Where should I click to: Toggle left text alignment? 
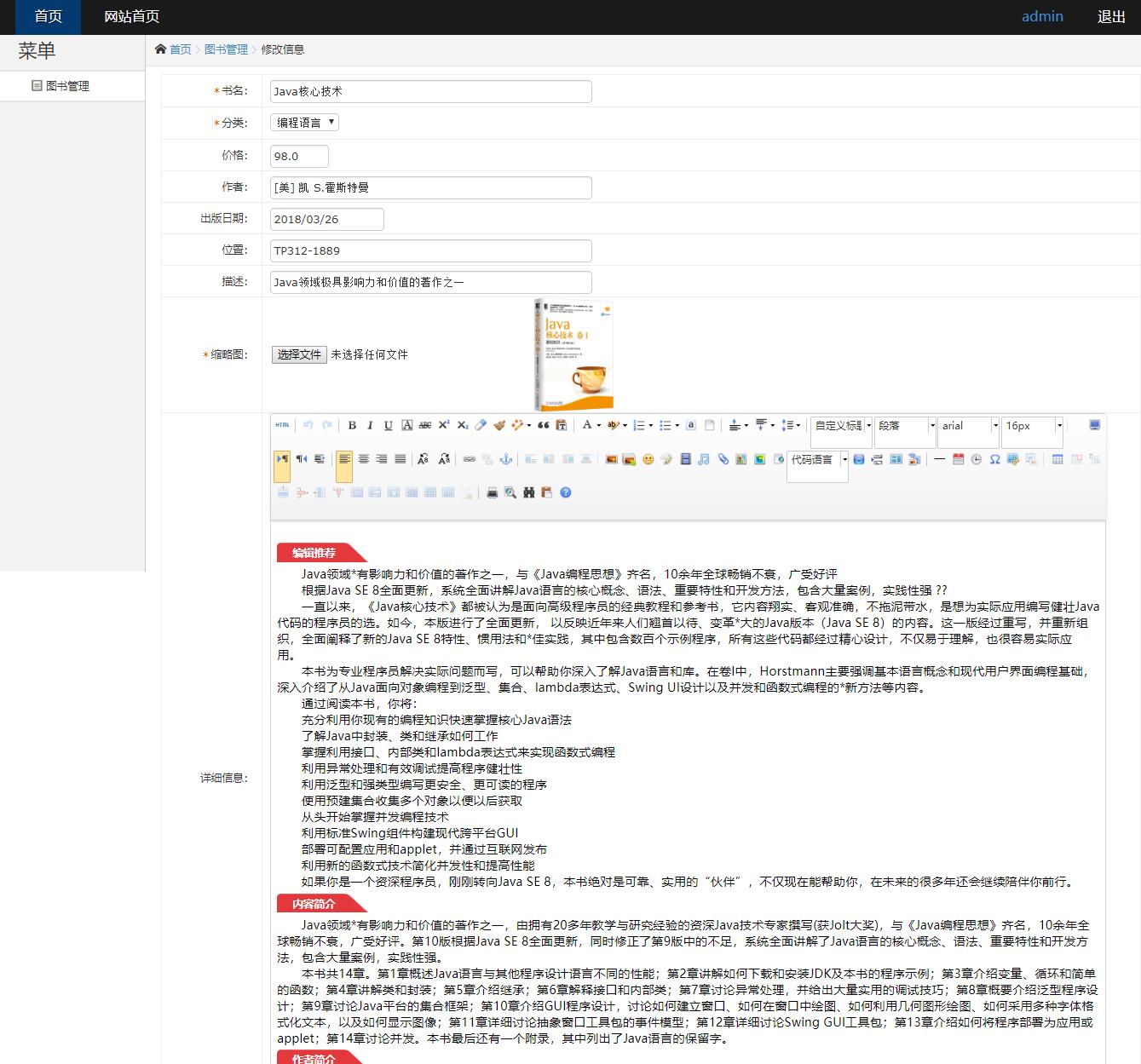pyautogui.click(x=344, y=459)
